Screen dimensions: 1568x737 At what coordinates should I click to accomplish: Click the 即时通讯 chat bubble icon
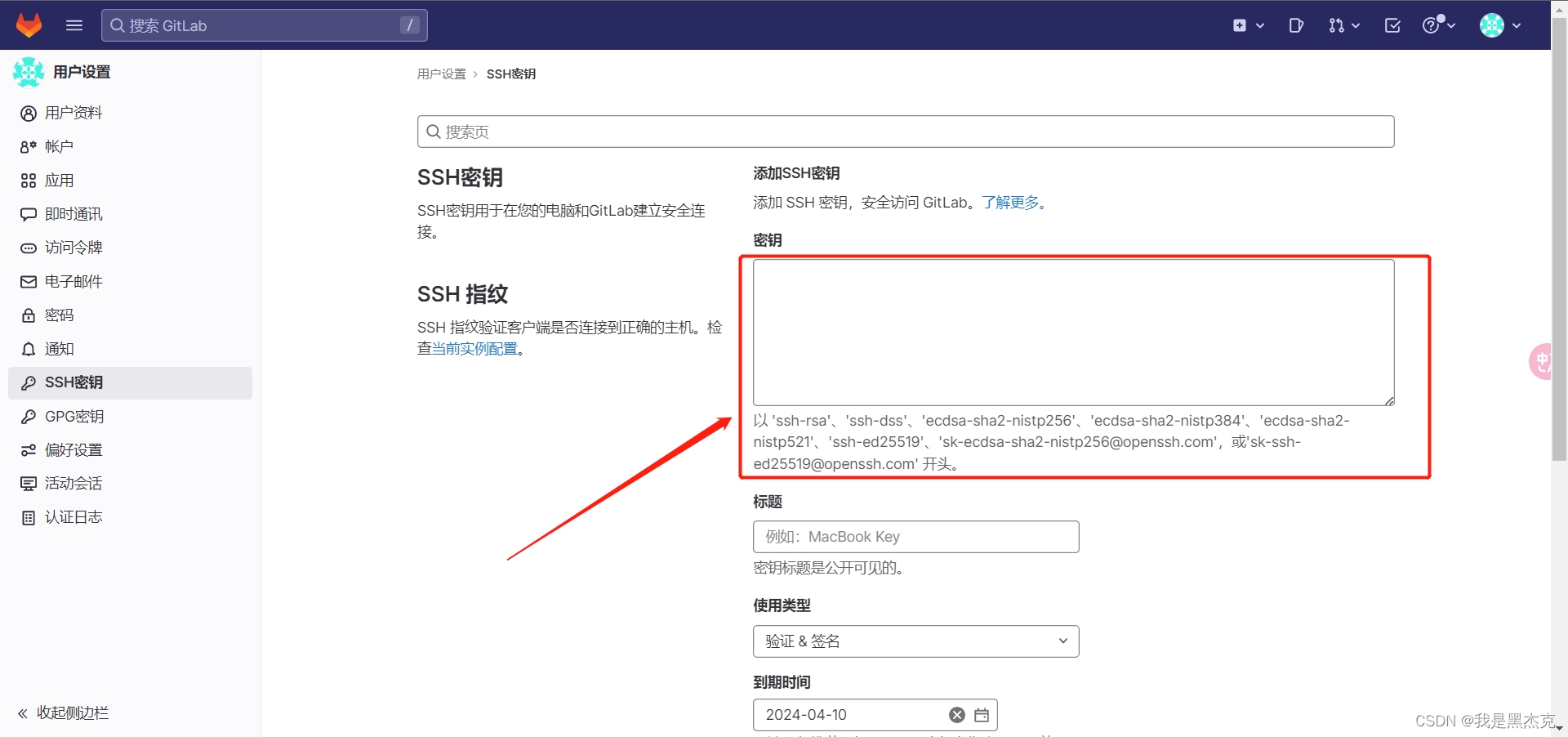click(x=29, y=215)
